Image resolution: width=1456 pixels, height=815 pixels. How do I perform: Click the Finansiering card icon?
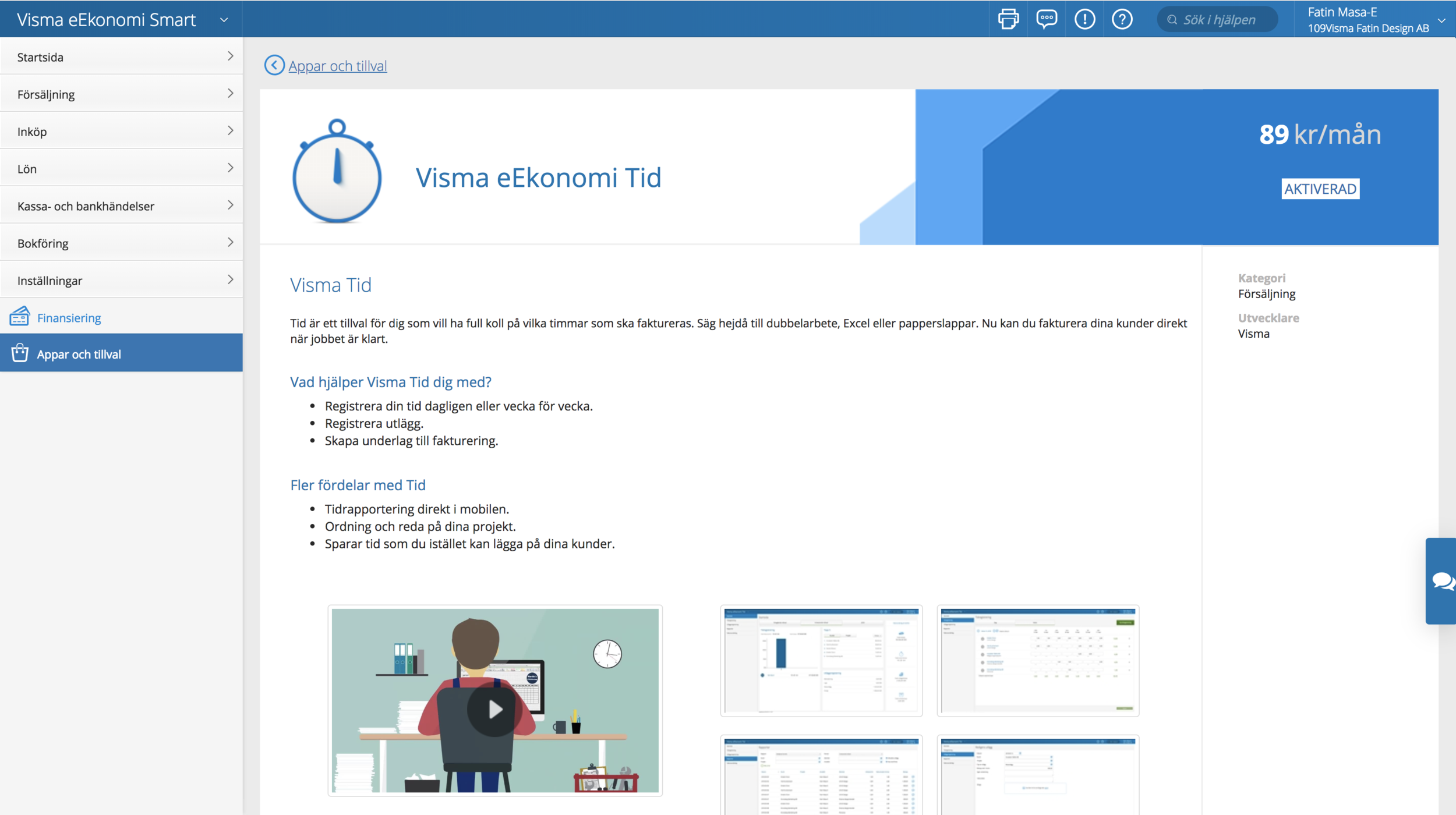[19, 317]
